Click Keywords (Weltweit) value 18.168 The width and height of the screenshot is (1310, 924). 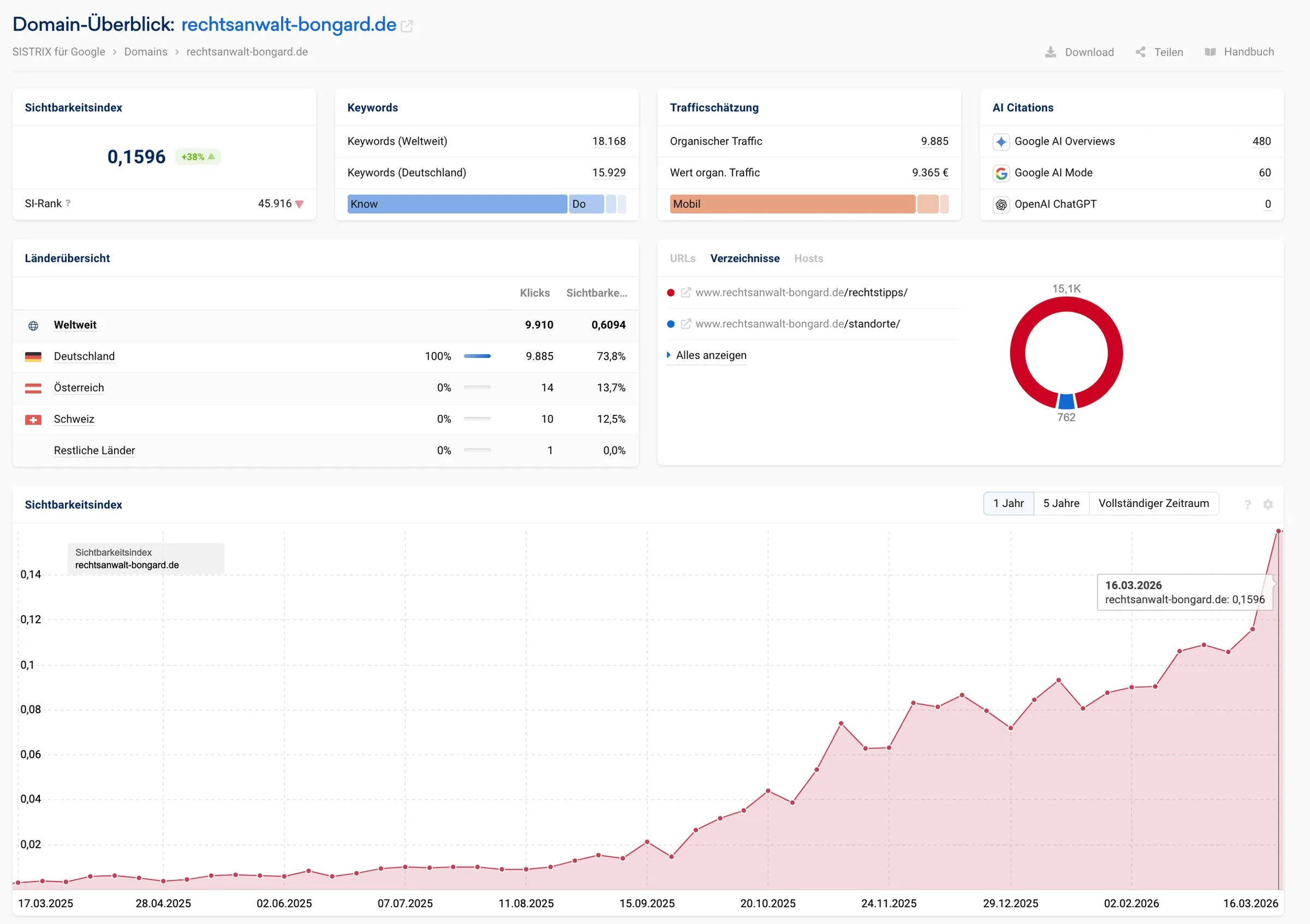tap(609, 141)
